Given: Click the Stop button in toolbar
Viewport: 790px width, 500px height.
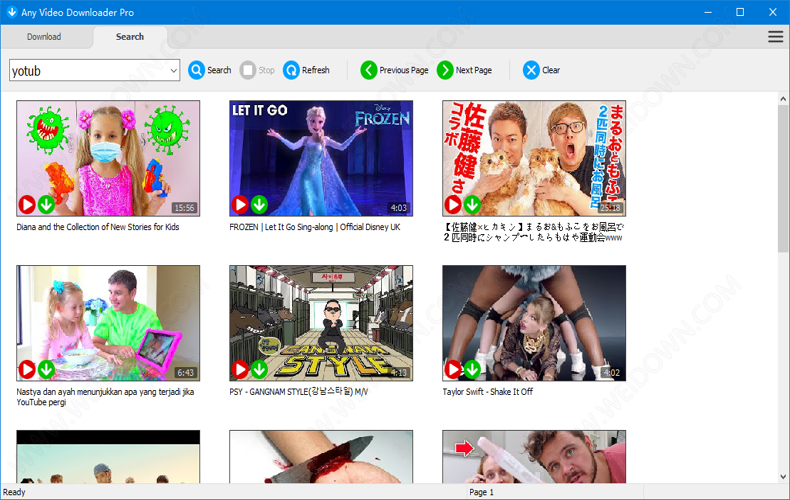Looking at the screenshot, I should coord(257,70).
